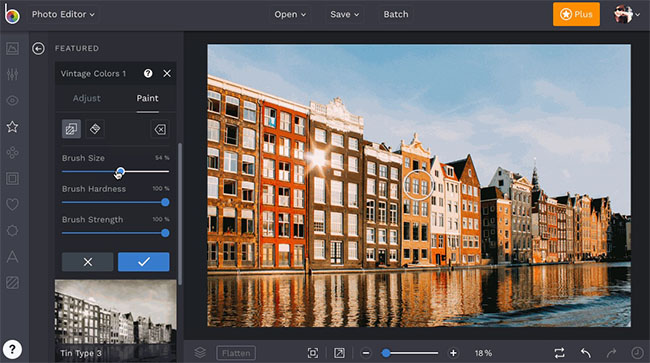
Task: Open the Text tool sidebar icon
Action: click(x=12, y=257)
